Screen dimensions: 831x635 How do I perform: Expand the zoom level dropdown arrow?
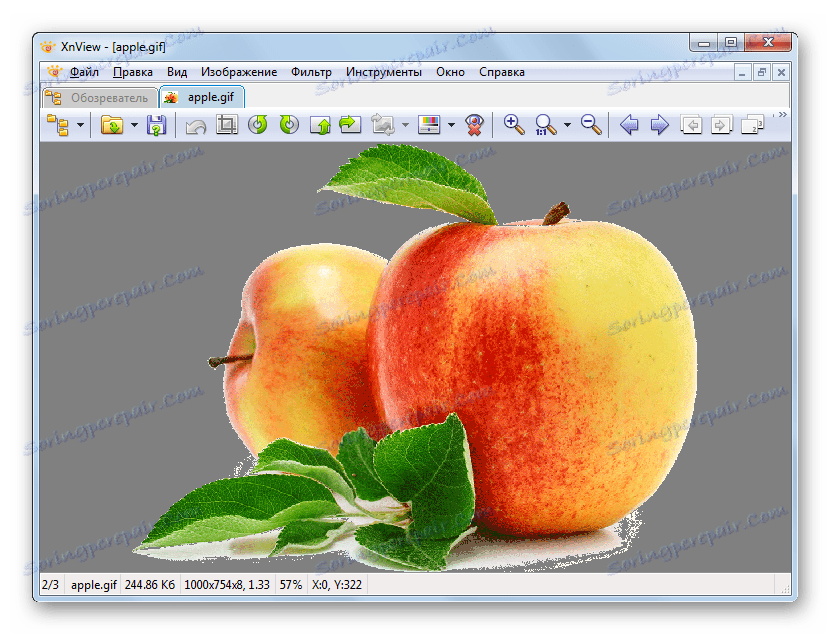click(568, 126)
